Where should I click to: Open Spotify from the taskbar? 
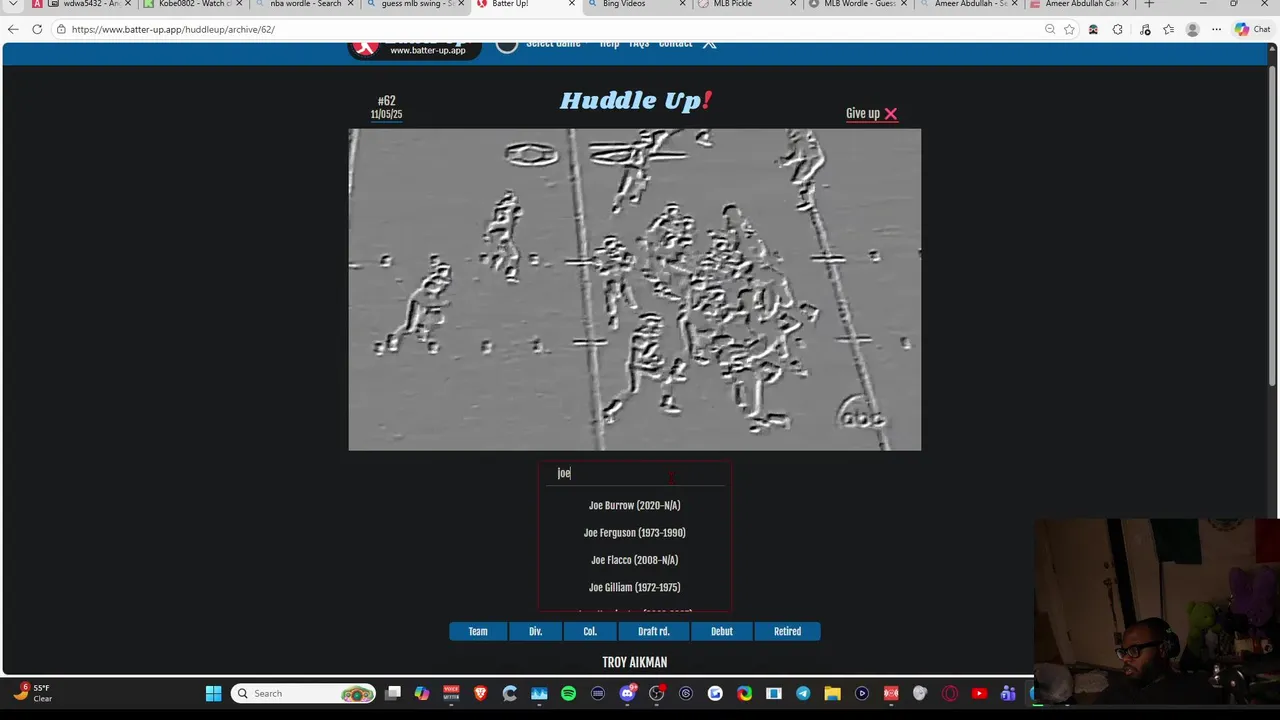tap(568, 693)
